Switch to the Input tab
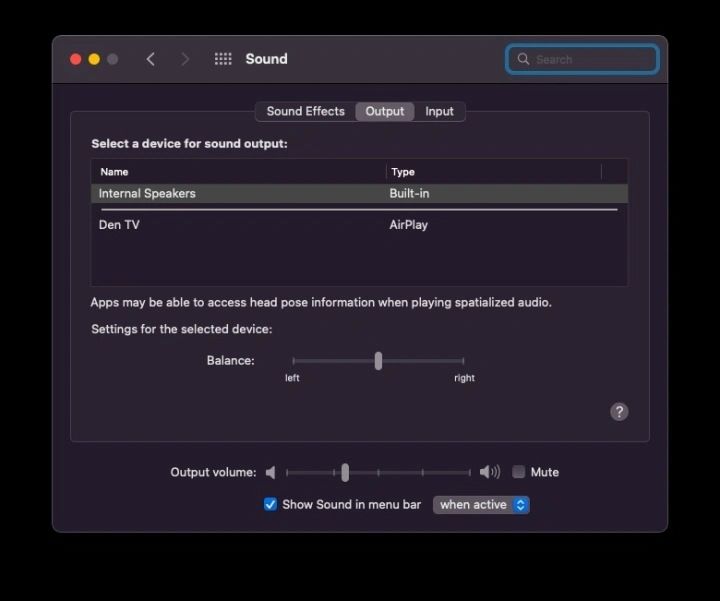 click(439, 111)
